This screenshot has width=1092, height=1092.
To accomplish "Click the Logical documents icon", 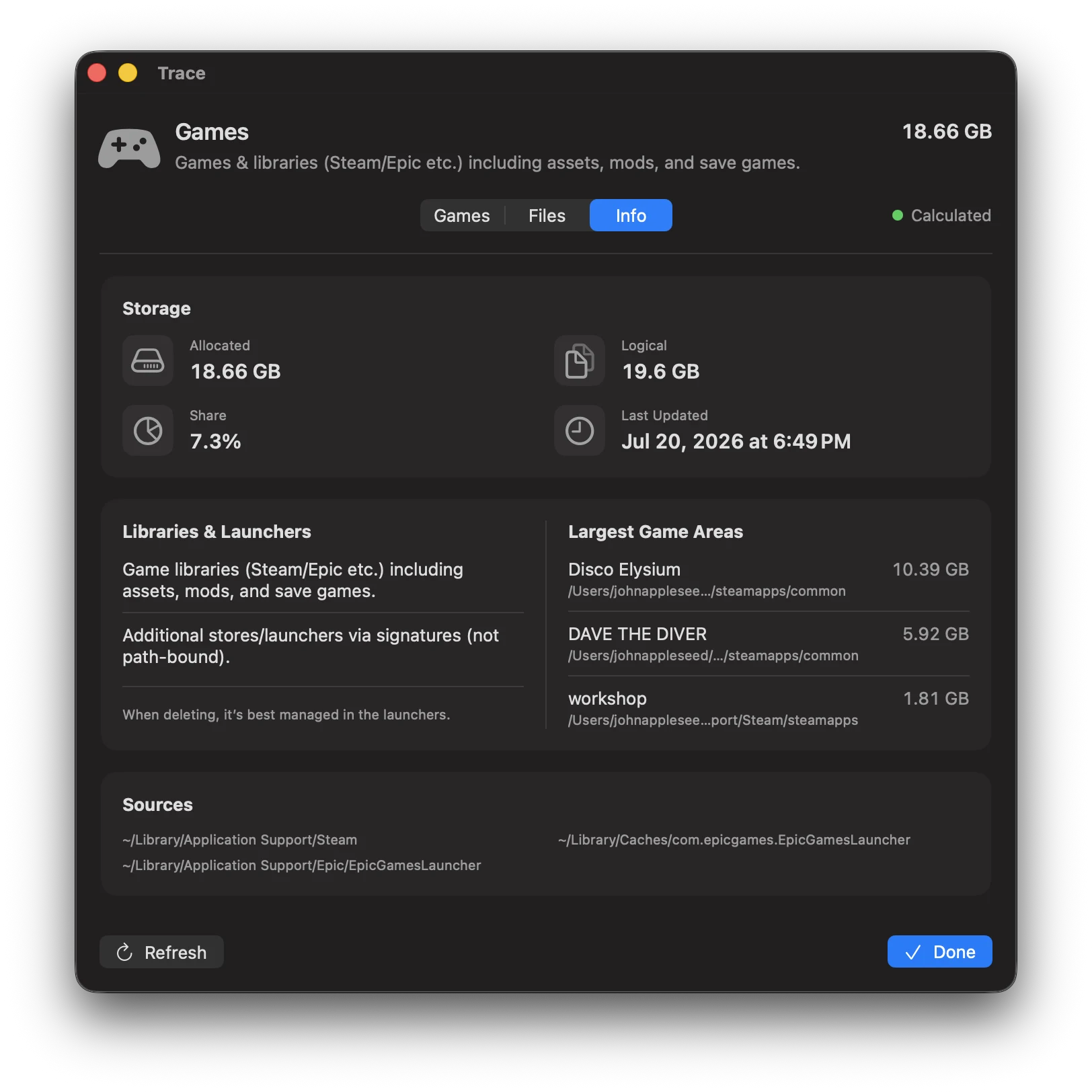I will coord(580,360).
